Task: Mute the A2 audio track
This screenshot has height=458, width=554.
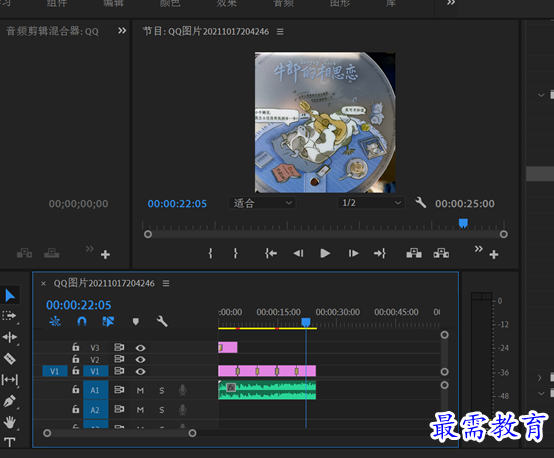Action: tap(140, 410)
